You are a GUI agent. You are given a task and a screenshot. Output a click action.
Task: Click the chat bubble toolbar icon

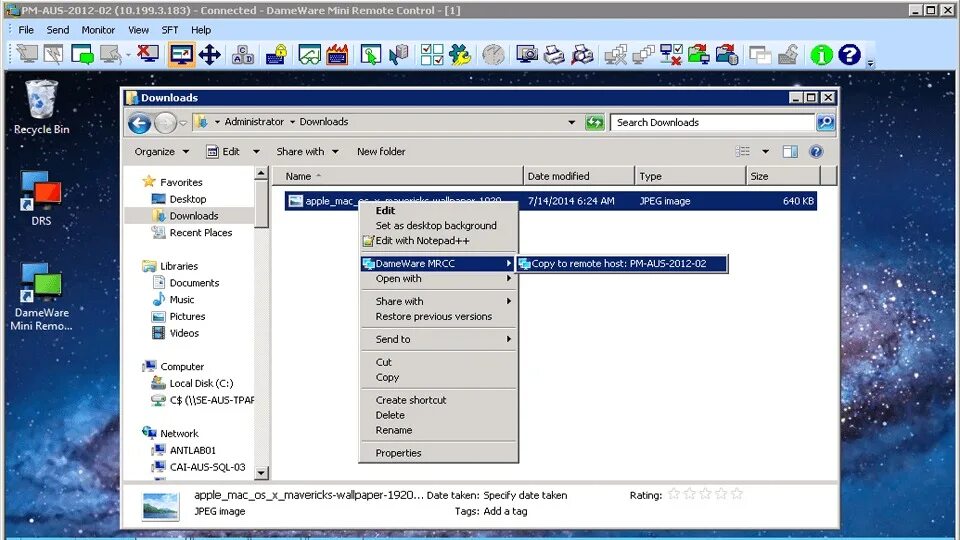coord(82,55)
